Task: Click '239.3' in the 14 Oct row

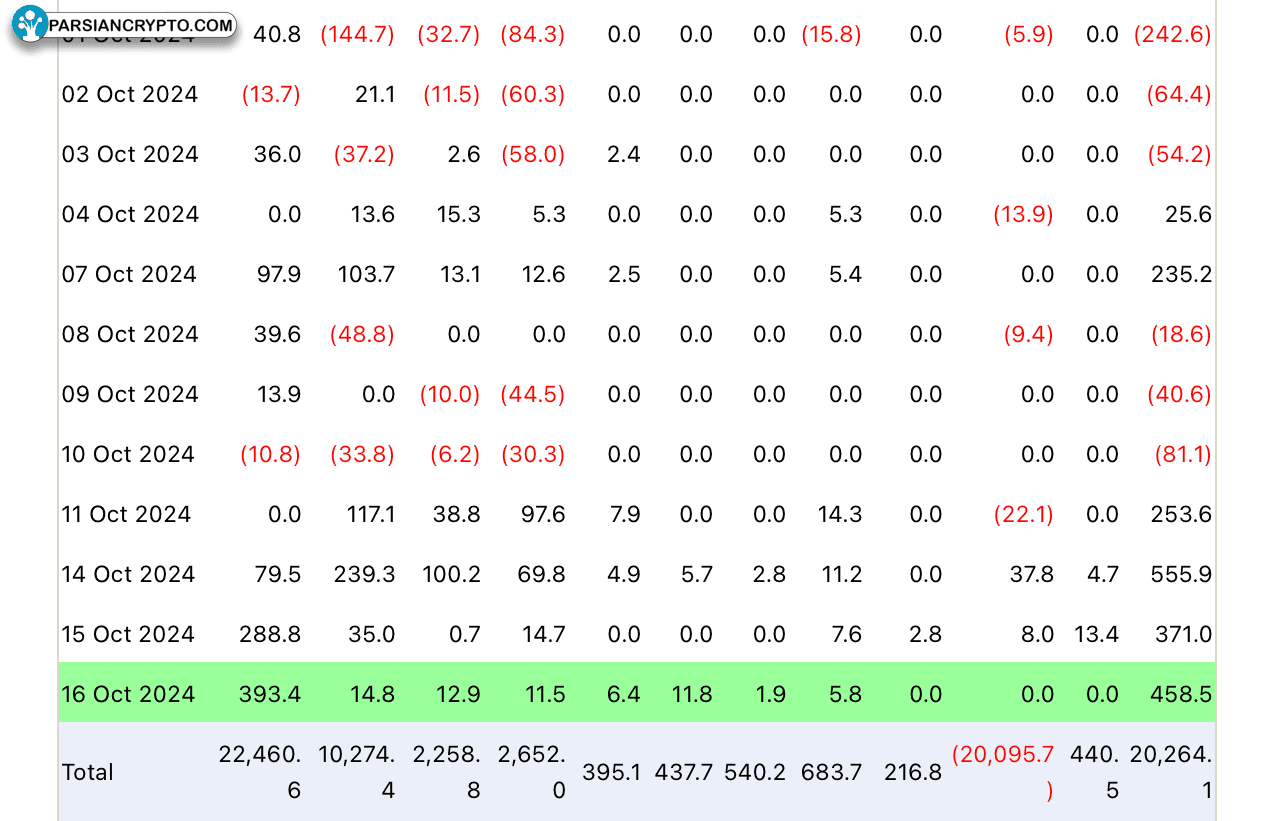Action: (x=364, y=574)
